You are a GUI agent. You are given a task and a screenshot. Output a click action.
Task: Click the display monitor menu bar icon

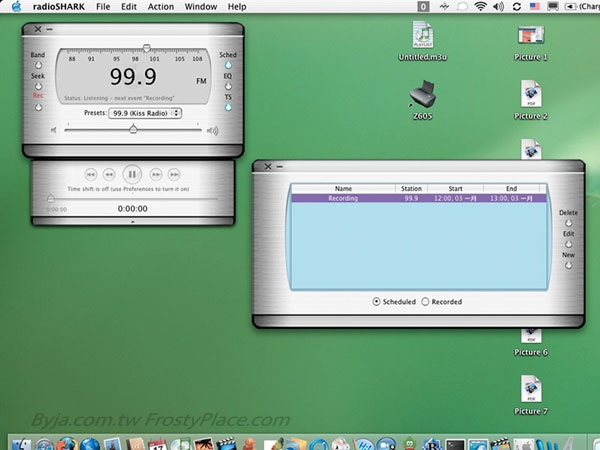553,7
